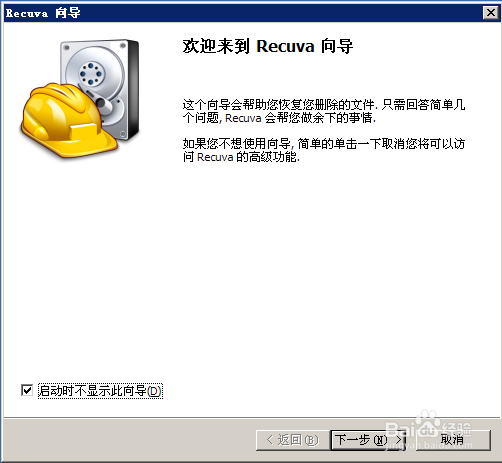Go to next step with 下一步(N)
Image resolution: width=502 pixels, height=463 pixels.
(368, 440)
